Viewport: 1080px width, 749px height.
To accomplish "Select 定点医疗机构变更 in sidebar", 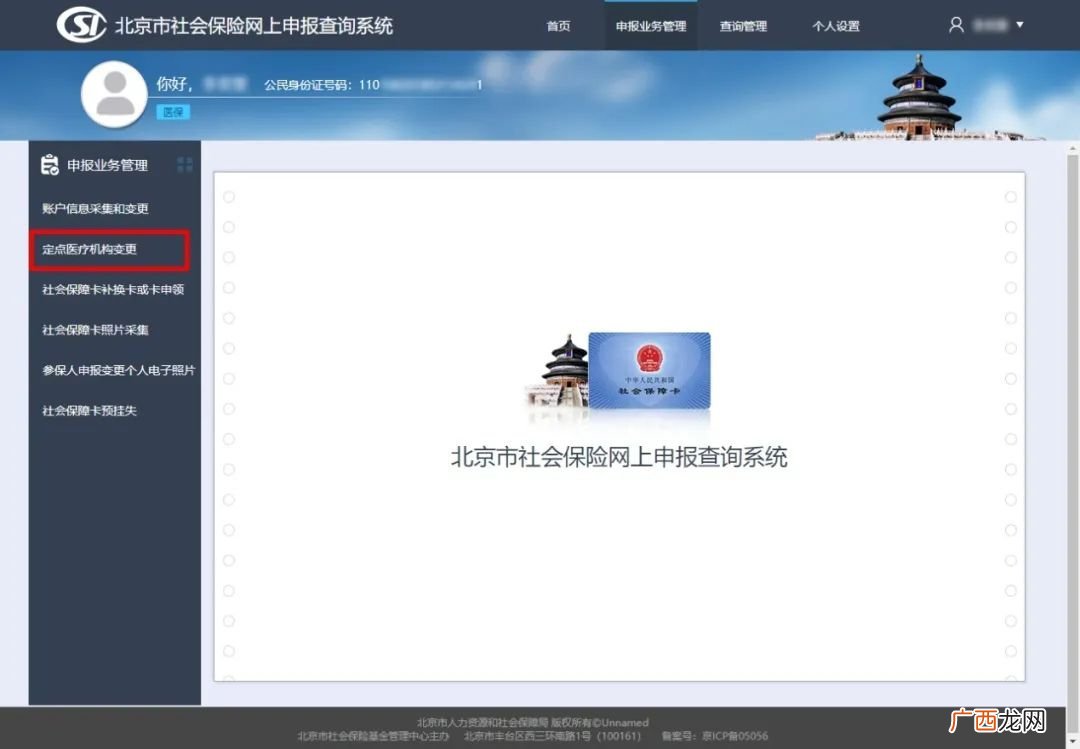I will (x=90, y=249).
